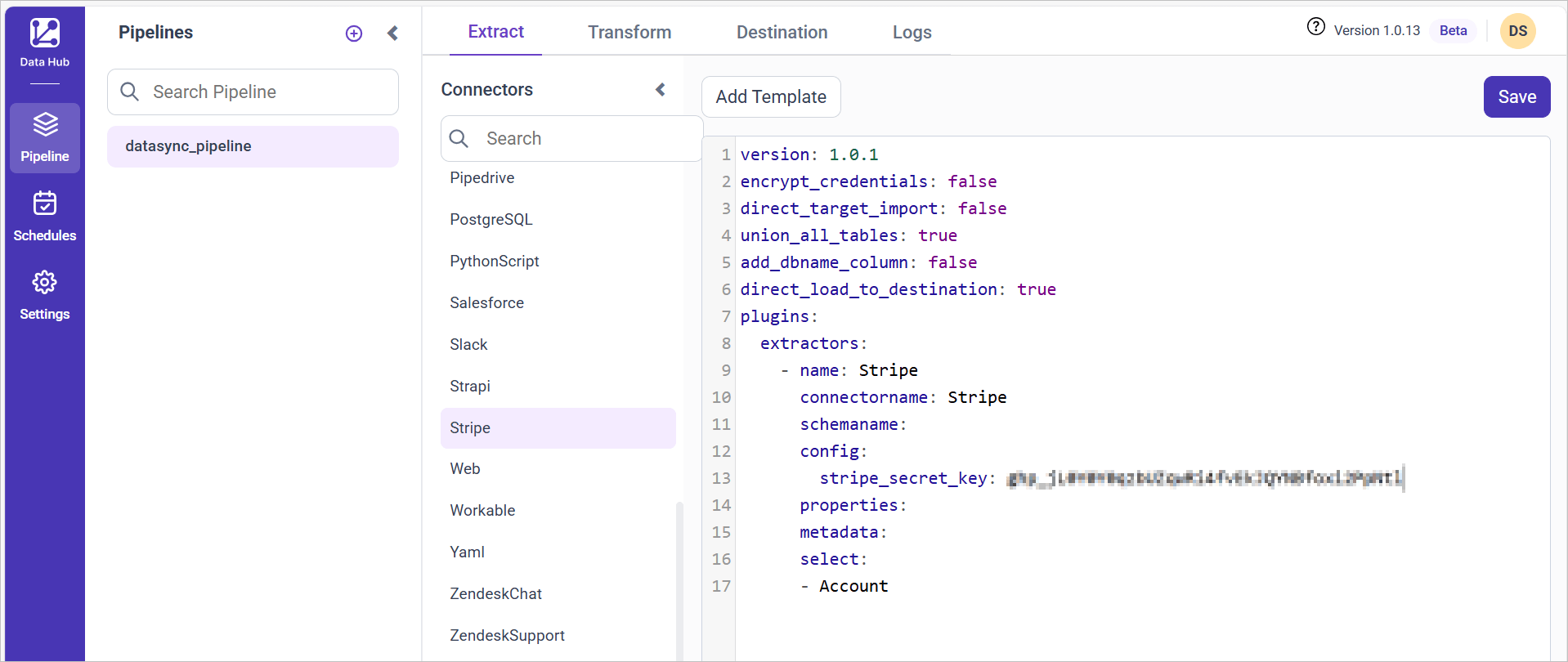The width and height of the screenshot is (1568, 662).
Task: Add a new pipeline with plus icon
Action: pyautogui.click(x=354, y=34)
